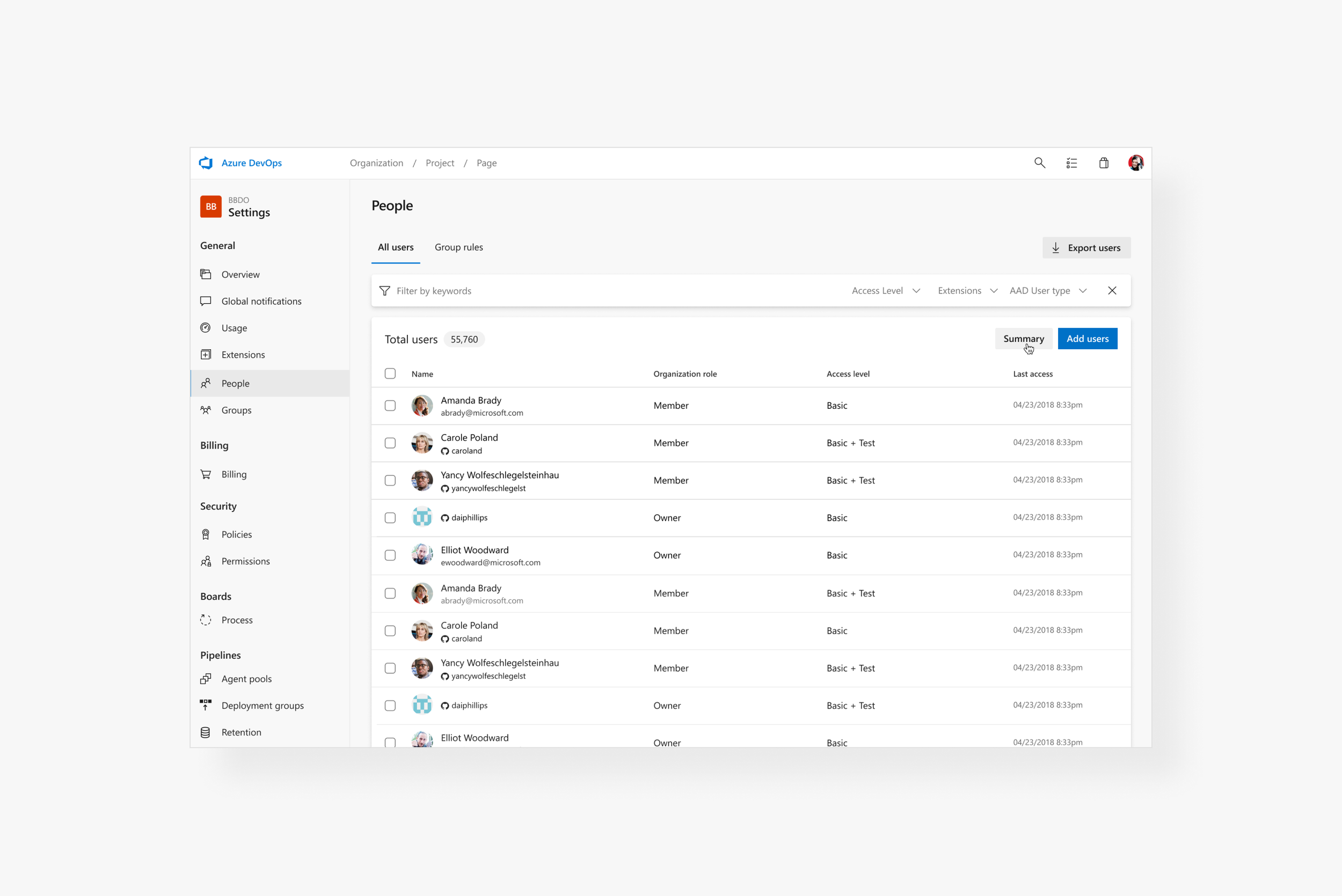Check the first Carole Poland row checkbox

(x=390, y=443)
